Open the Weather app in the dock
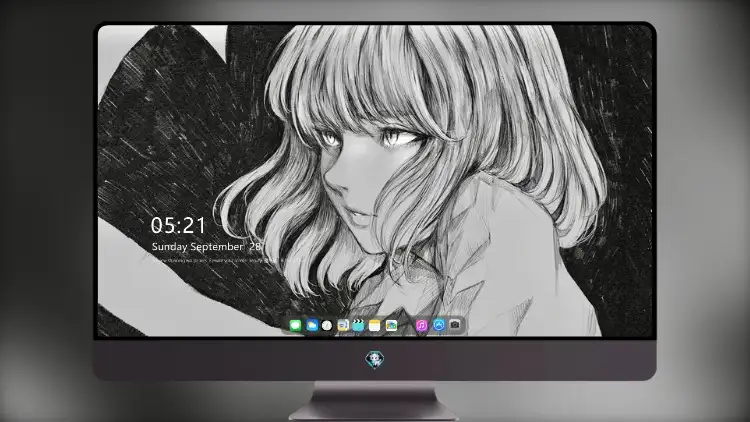The image size is (750, 422). 312,326
